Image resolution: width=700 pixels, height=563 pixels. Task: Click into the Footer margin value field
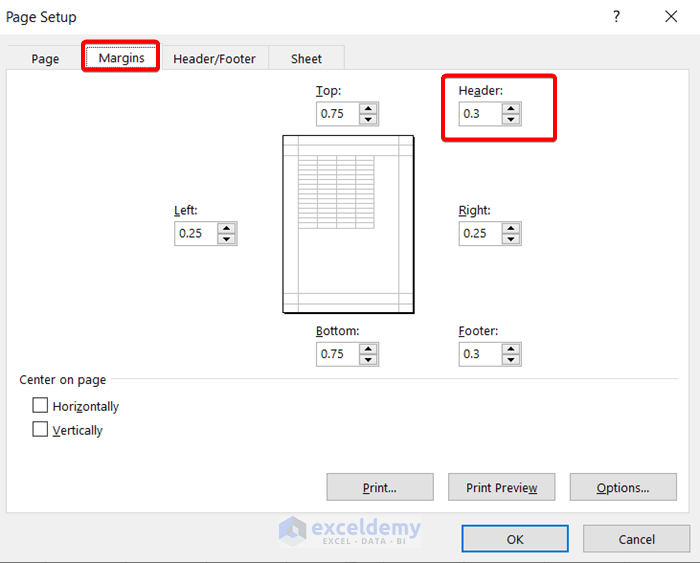pyautogui.click(x=480, y=354)
